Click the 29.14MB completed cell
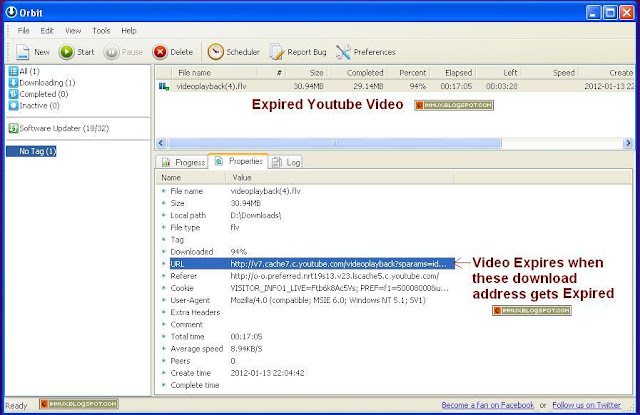The height and width of the screenshot is (415, 640). (368, 87)
